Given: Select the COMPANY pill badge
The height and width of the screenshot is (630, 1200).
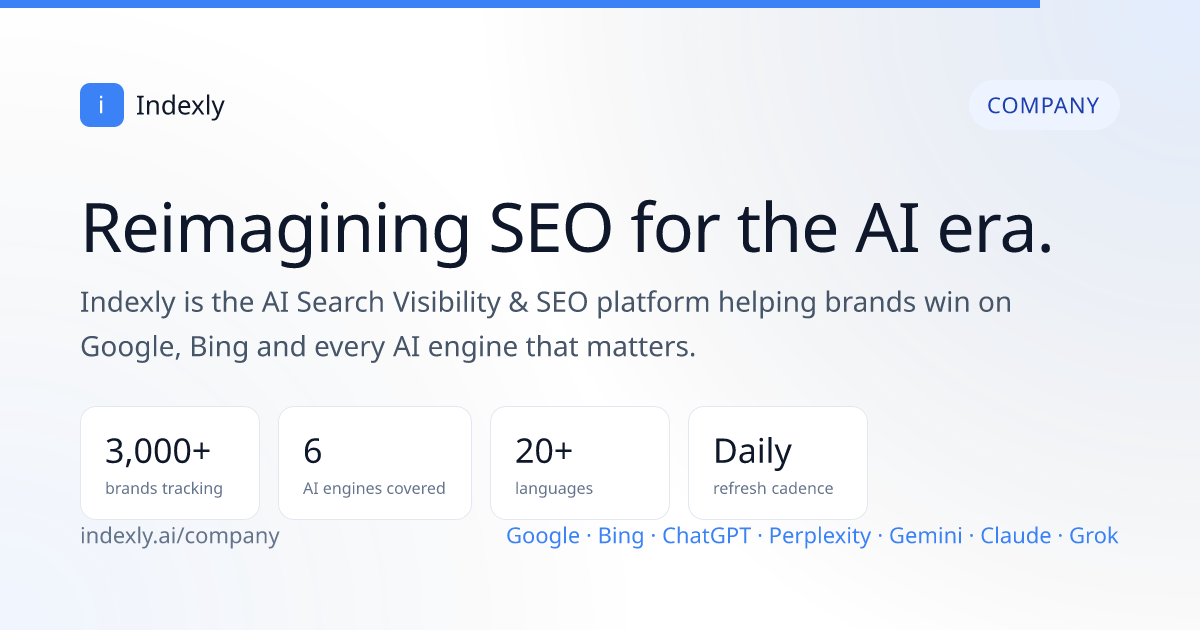Looking at the screenshot, I should tap(1044, 105).
